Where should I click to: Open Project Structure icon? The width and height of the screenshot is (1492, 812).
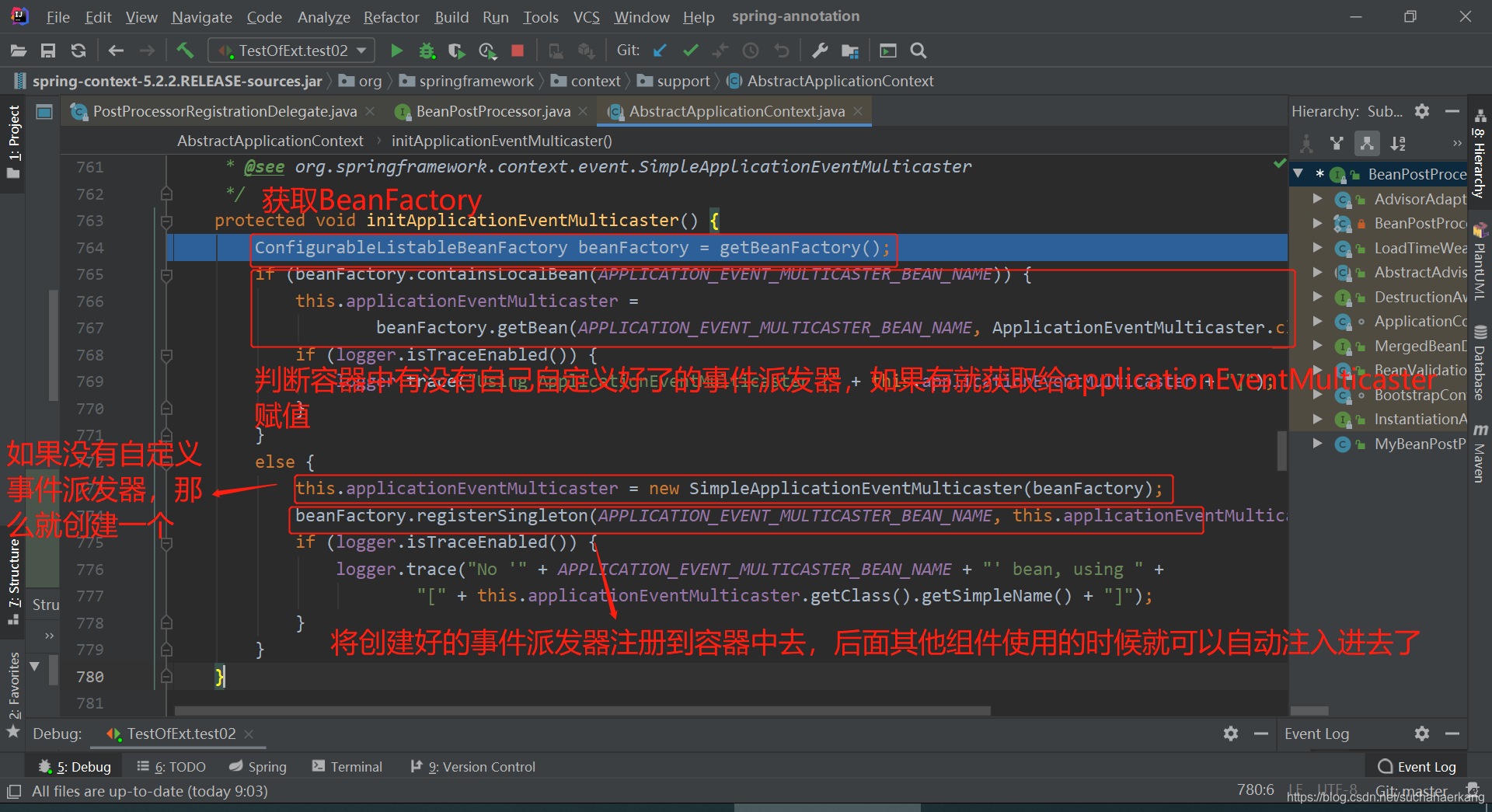click(x=850, y=51)
